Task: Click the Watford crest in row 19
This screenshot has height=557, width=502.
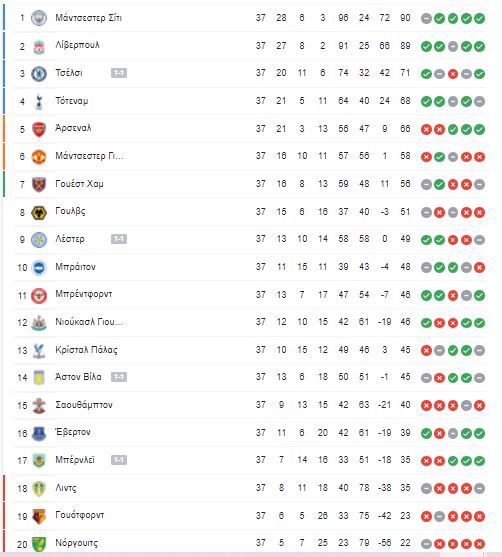Action: (39, 516)
